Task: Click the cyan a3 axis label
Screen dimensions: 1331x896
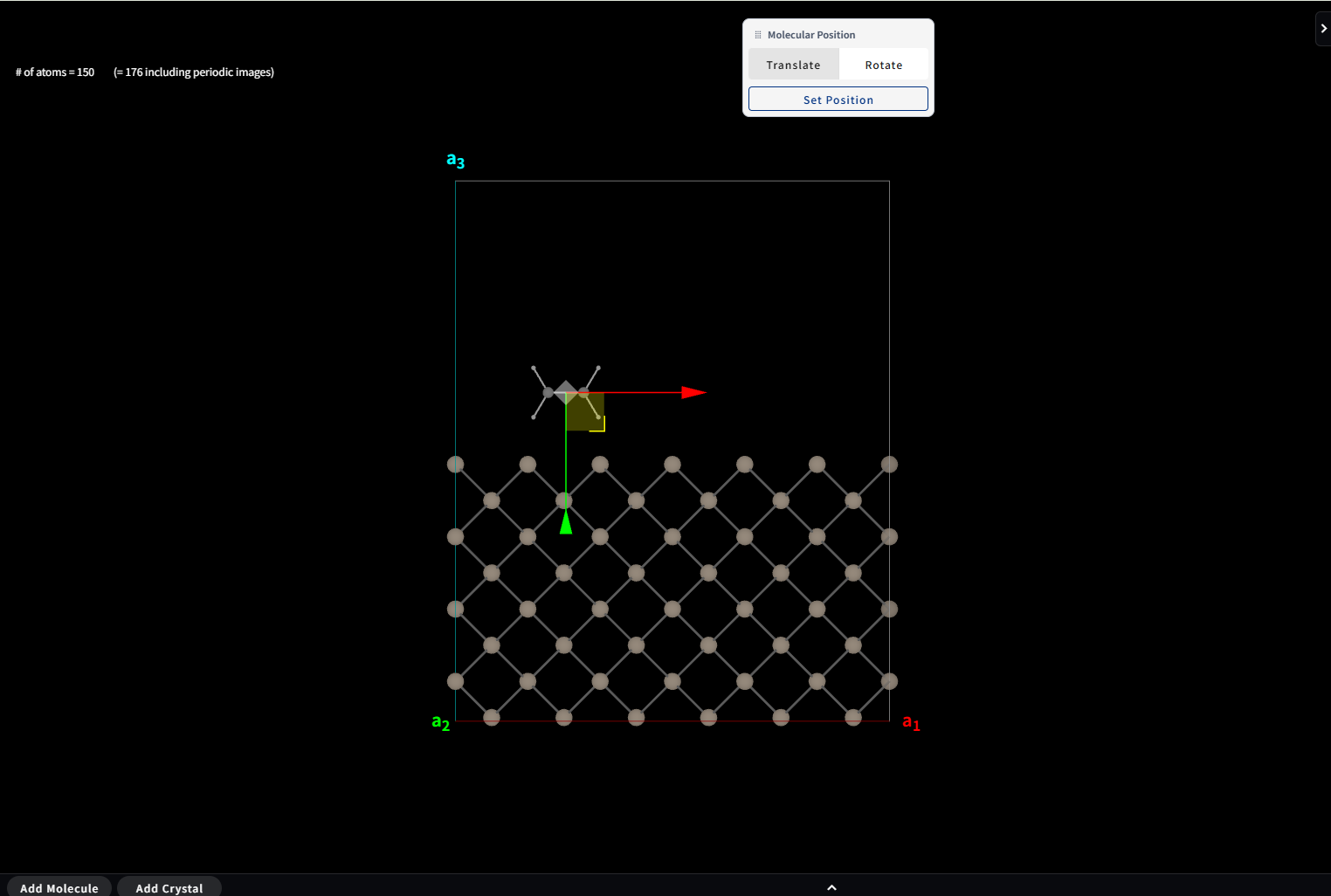Action: [x=454, y=160]
